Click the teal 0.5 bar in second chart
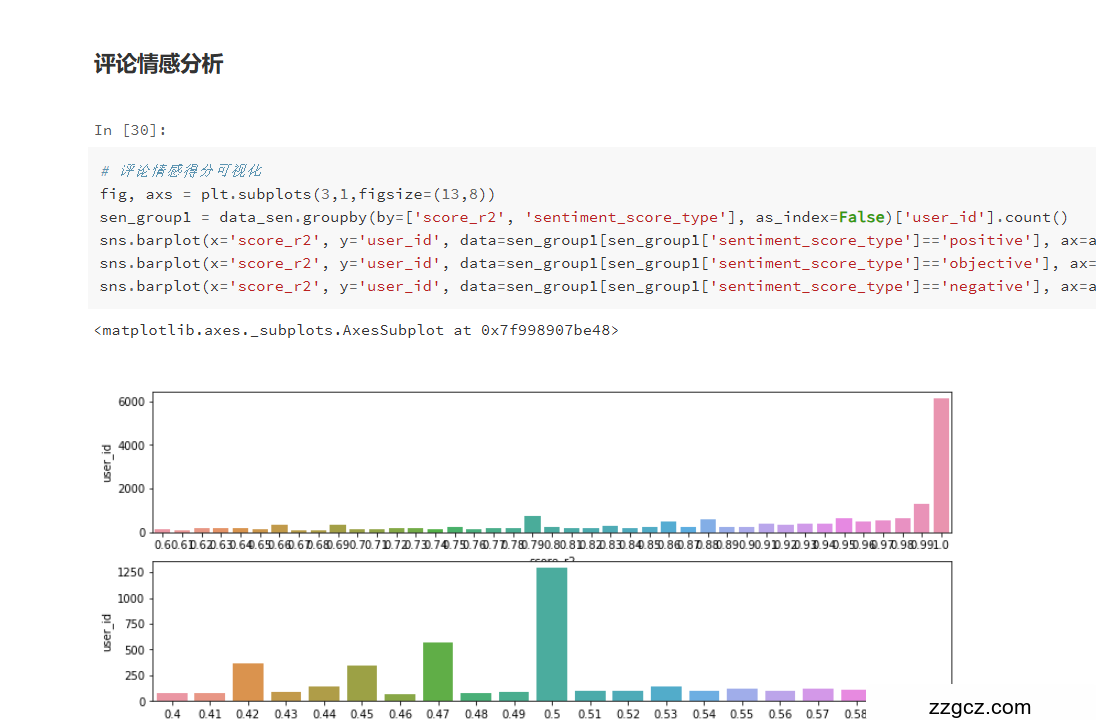Image resolution: width=1096 pixels, height=720 pixels. click(x=552, y=634)
